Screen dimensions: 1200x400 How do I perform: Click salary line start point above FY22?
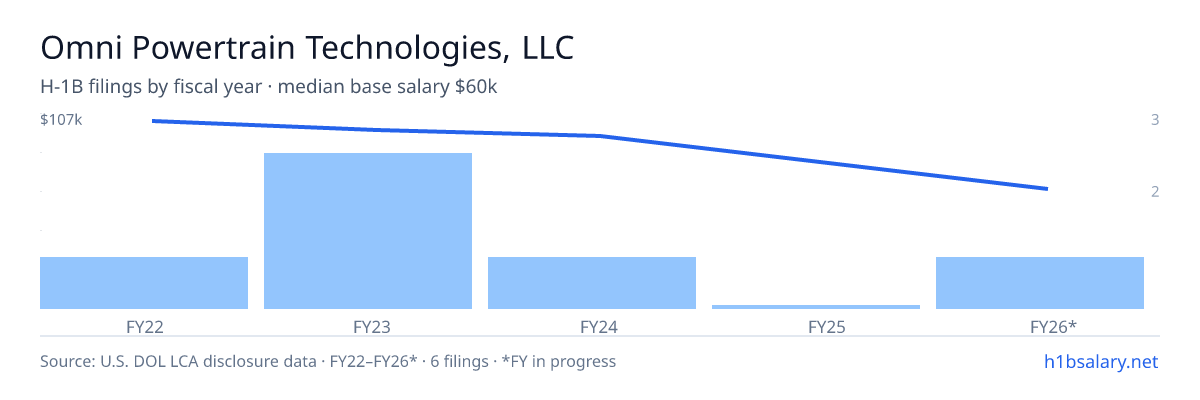click(152, 121)
